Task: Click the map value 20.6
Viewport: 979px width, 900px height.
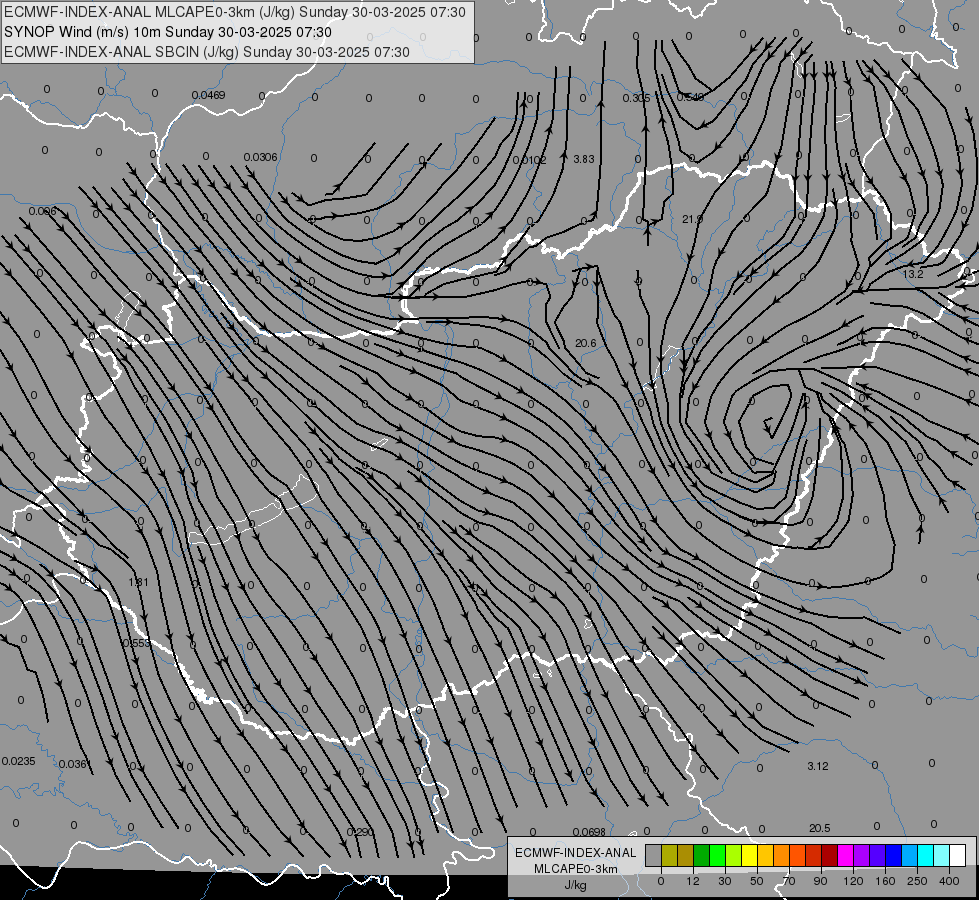Action: [x=586, y=344]
